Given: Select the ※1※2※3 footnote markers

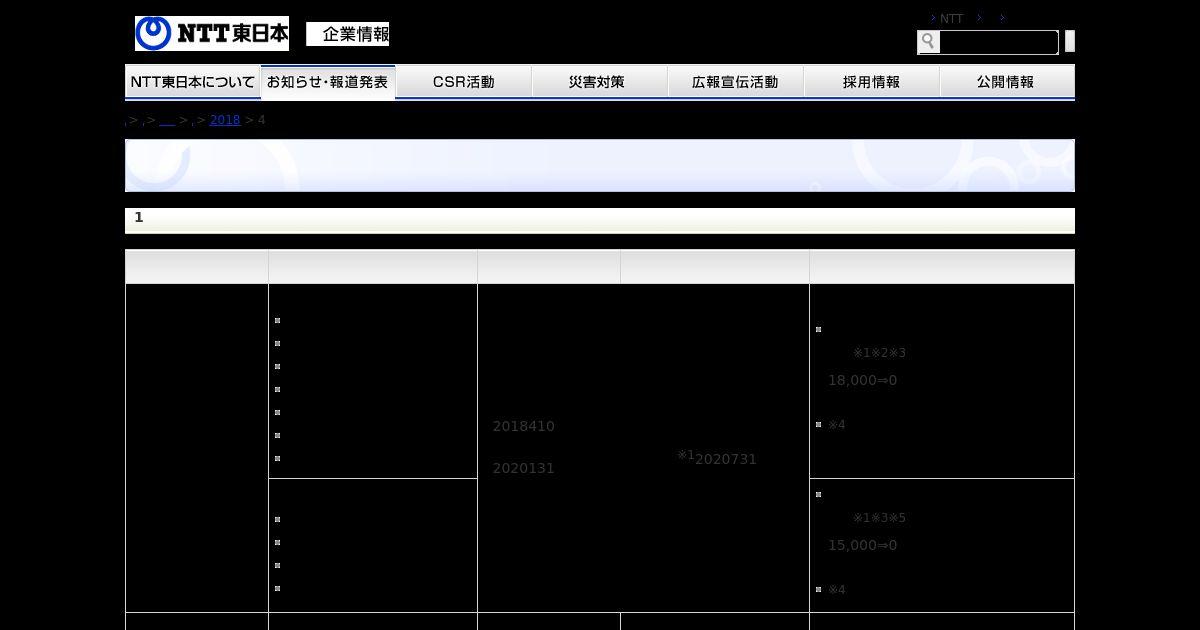Looking at the screenshot, I should click(879, 353).
